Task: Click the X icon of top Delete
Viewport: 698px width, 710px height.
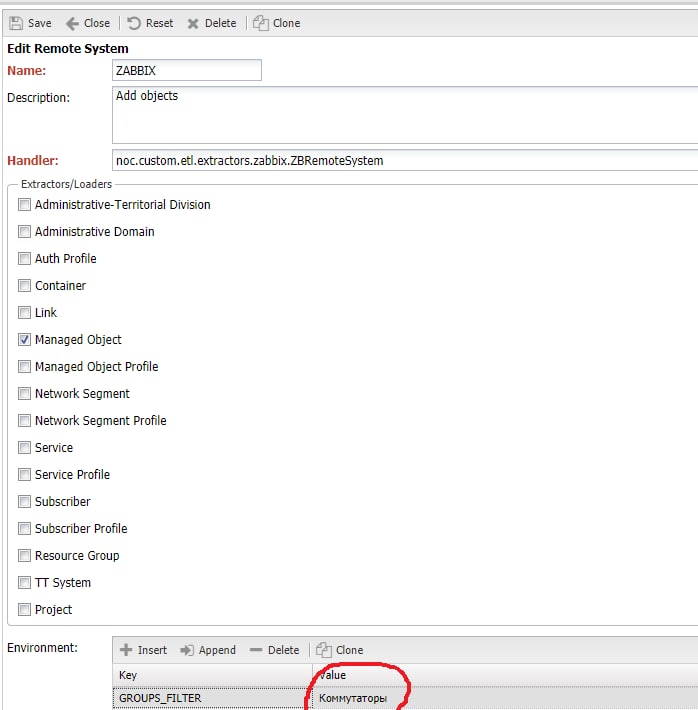Action: pos(193,24)
